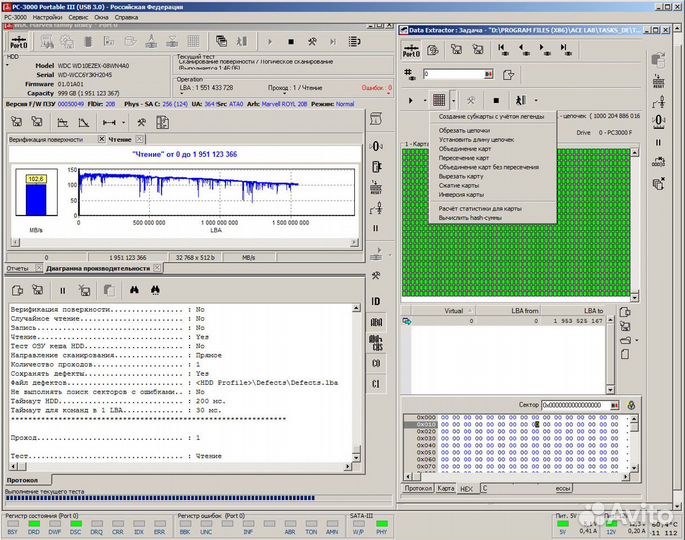Click the LBA icon in the vertical toolbar
The height and width of the screenshot is (540, 685).
tap(376, 322)
